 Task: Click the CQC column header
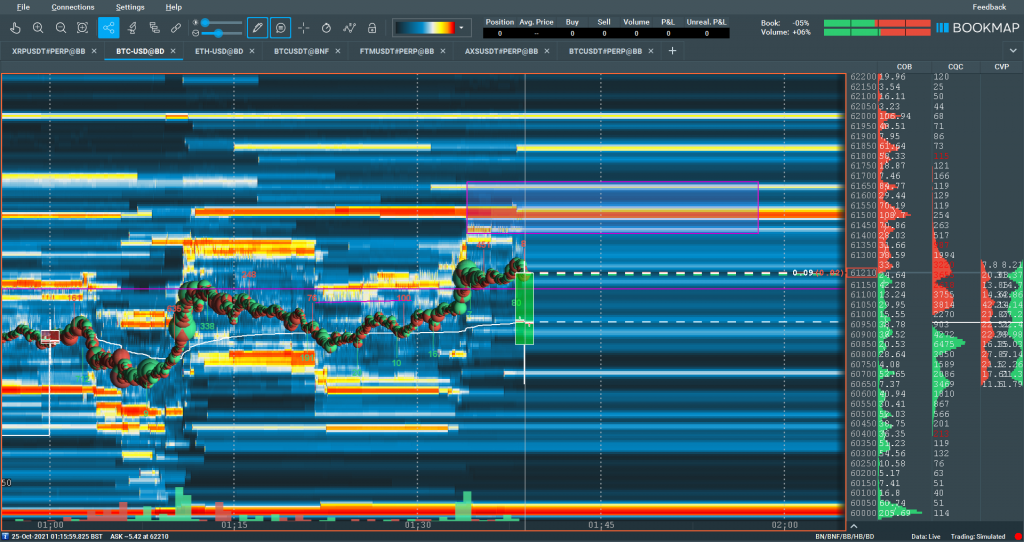(955, 67)
